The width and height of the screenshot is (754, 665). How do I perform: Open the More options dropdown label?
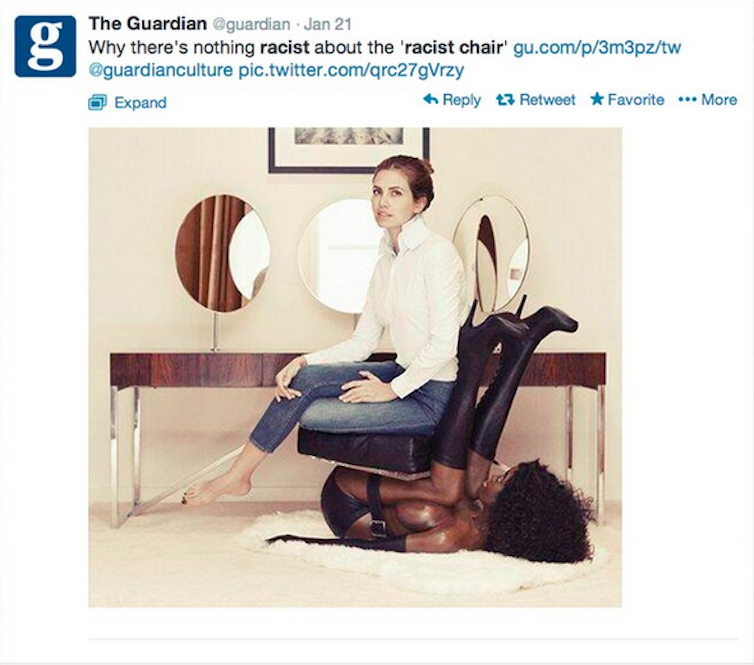point(719,100)
